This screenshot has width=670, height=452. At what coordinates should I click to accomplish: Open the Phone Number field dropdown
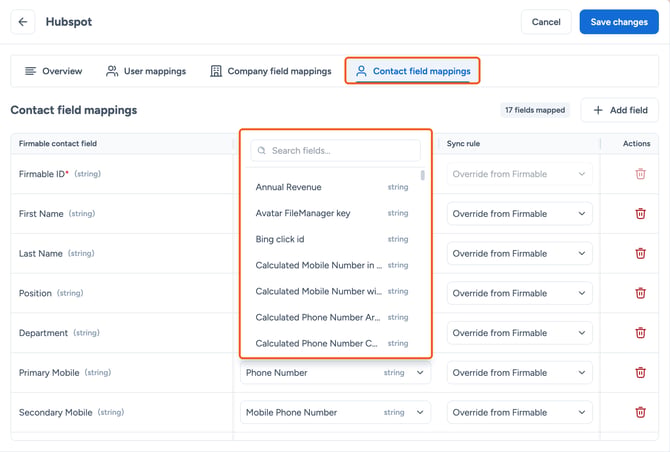[335, 373]
